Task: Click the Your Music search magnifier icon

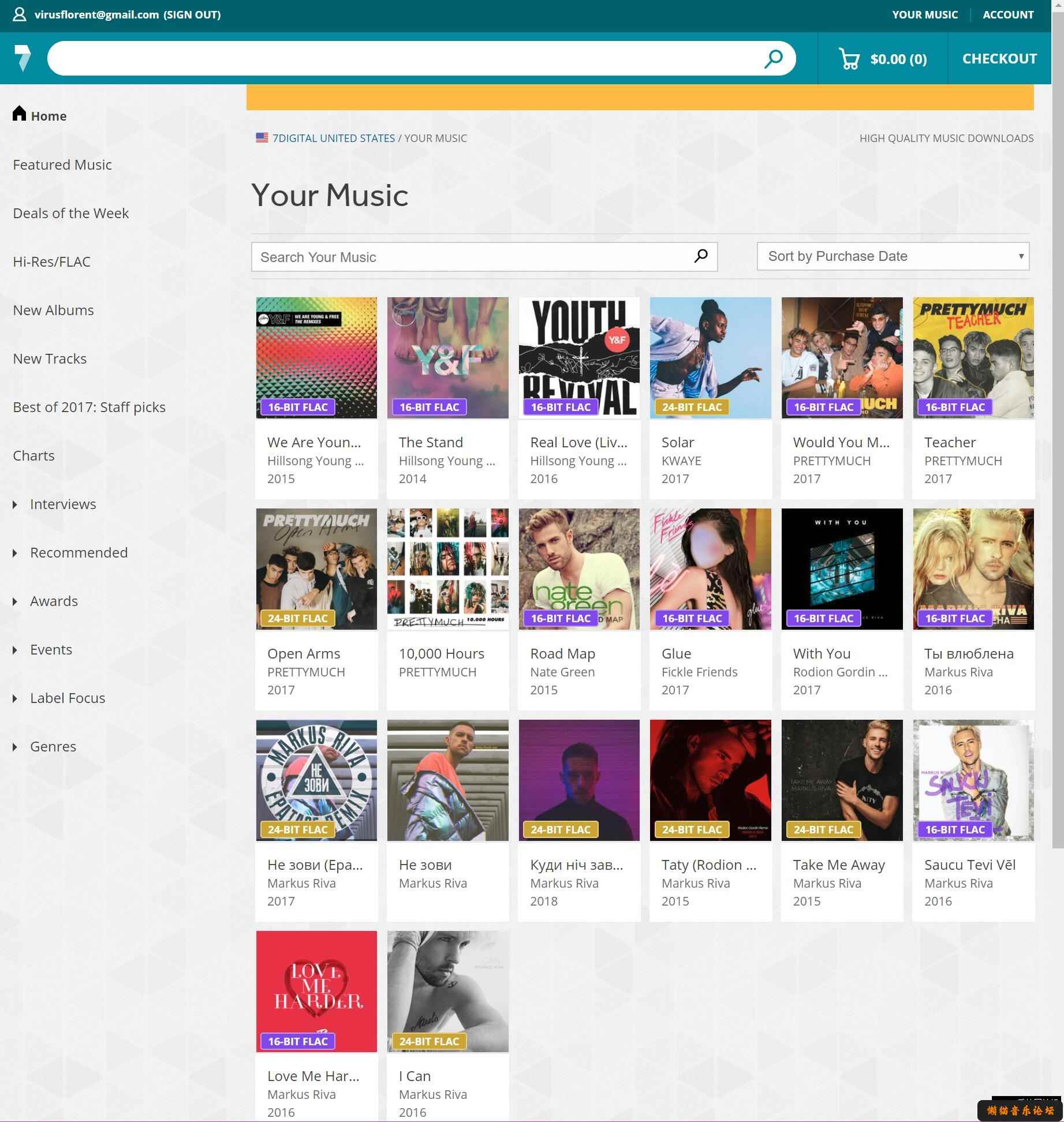Action: coord(701,256)
